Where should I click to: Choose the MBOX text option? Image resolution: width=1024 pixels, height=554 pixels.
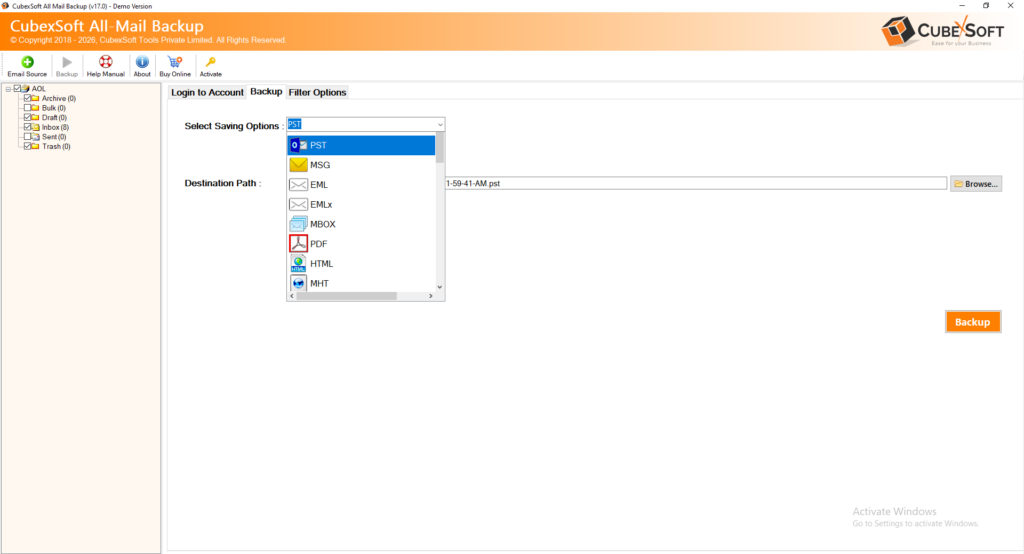[x=323, y=224]
